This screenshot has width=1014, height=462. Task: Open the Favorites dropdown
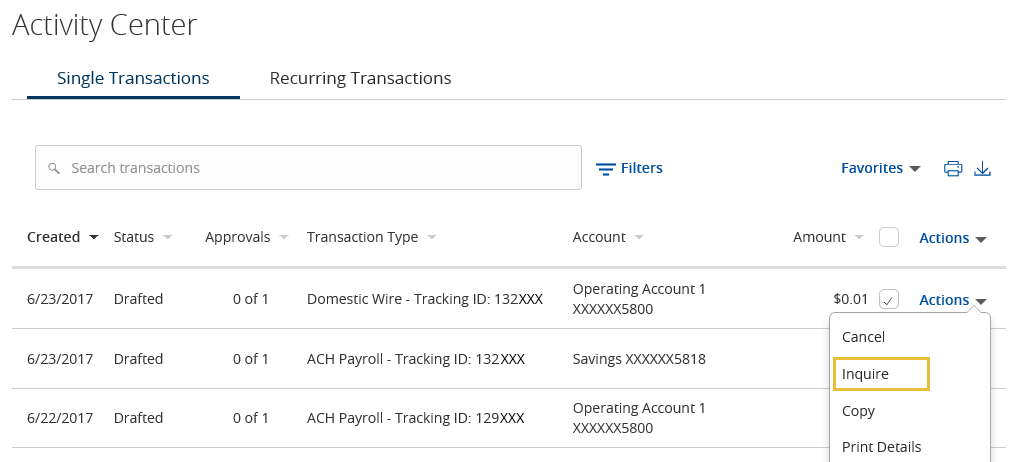880,168
